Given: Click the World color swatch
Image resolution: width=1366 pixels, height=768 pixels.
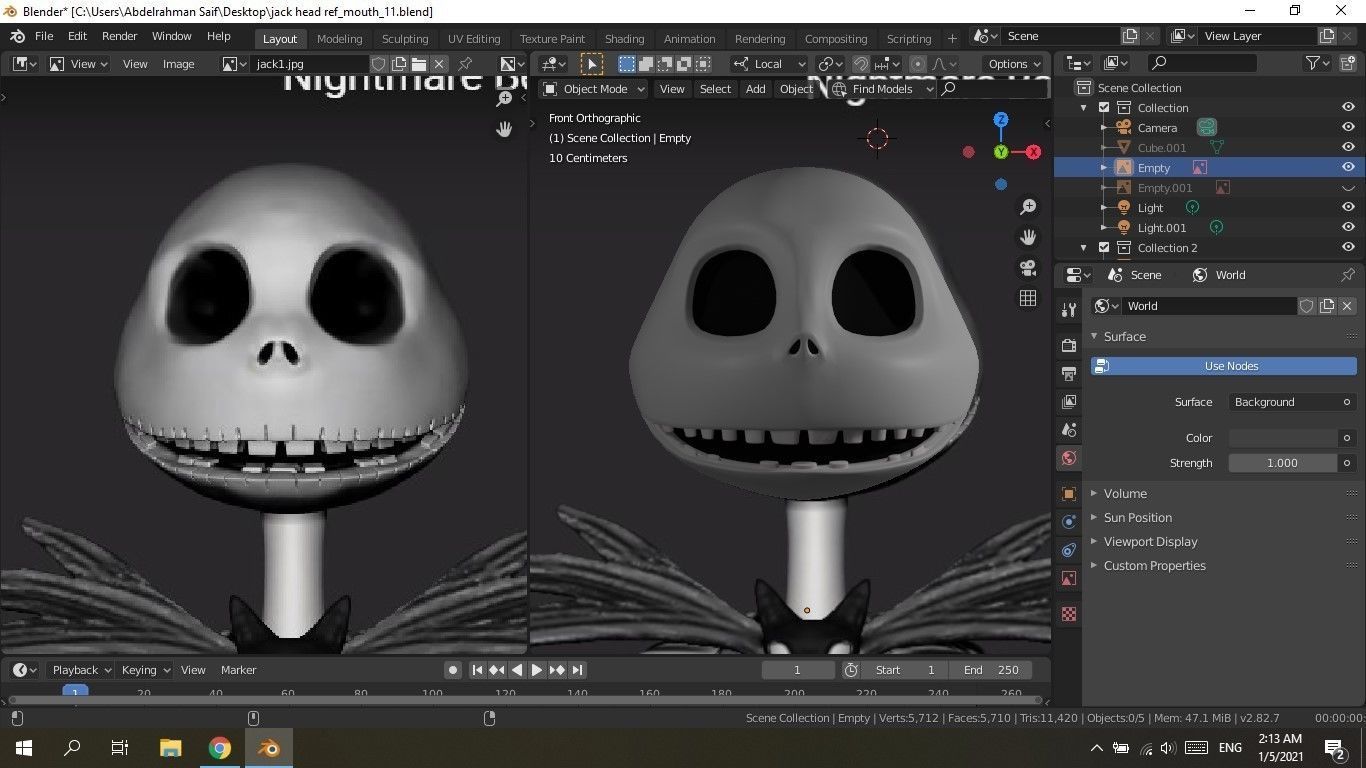Looking at the screenshot, I should [1283, 438].
